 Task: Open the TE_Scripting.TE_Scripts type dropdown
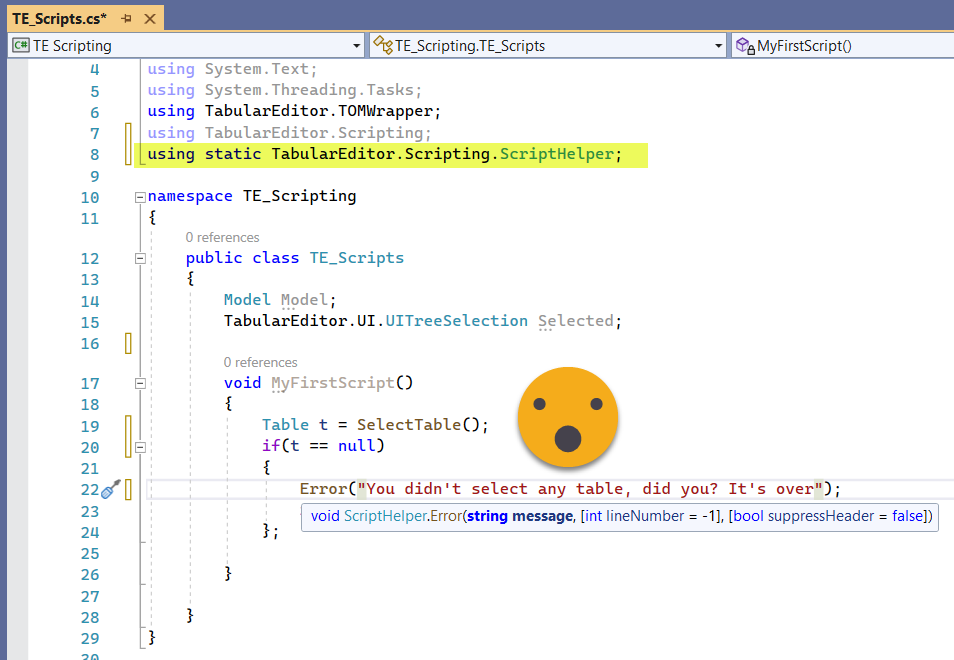(719, 45)
